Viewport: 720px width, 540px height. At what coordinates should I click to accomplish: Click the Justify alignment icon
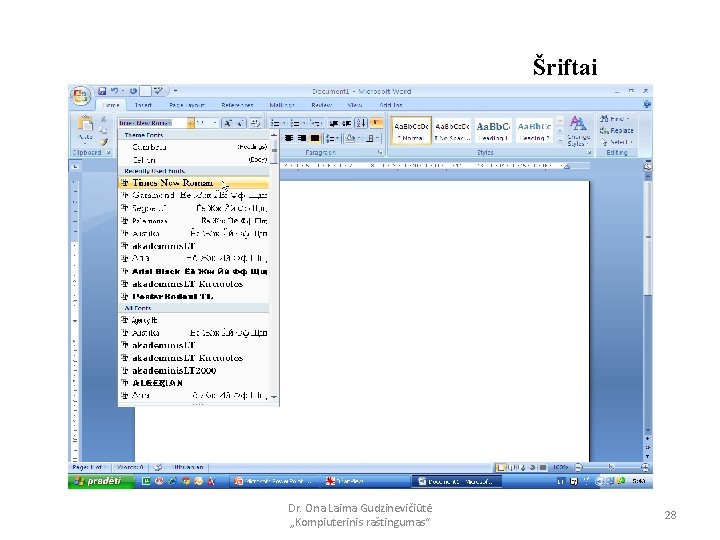click(x=315, y=138)
